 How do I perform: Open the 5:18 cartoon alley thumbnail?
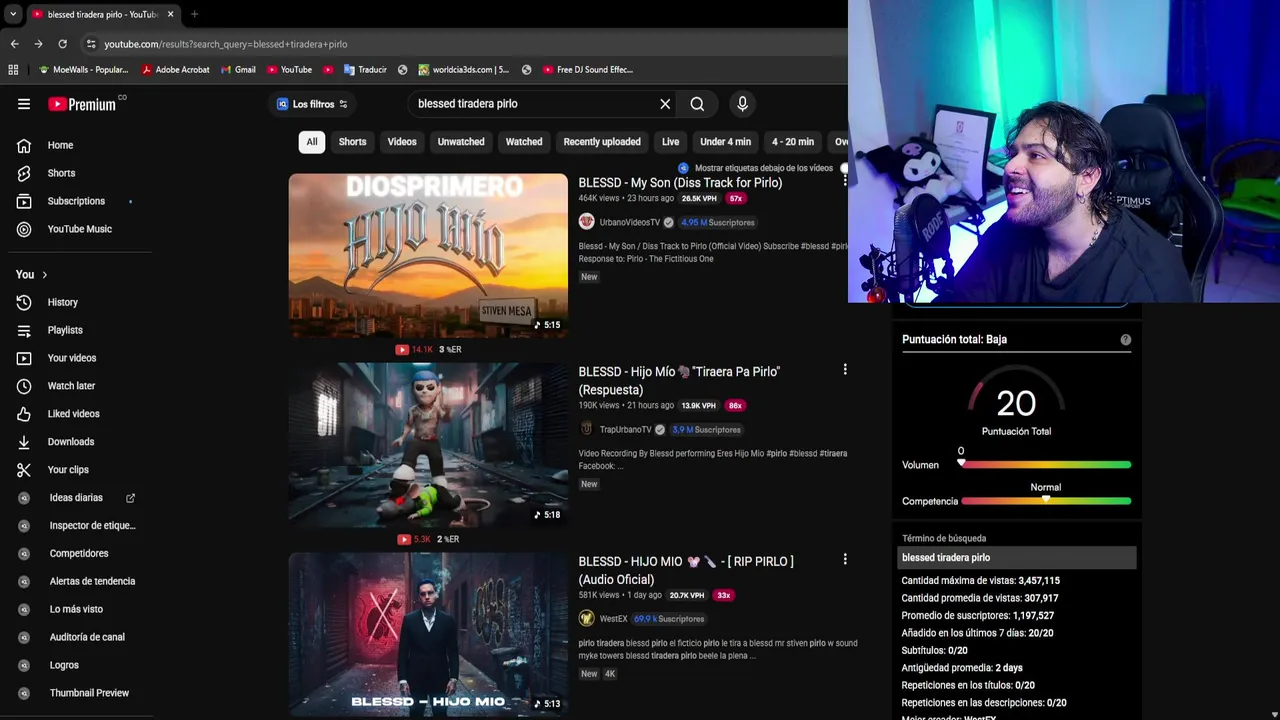point(428,445)
